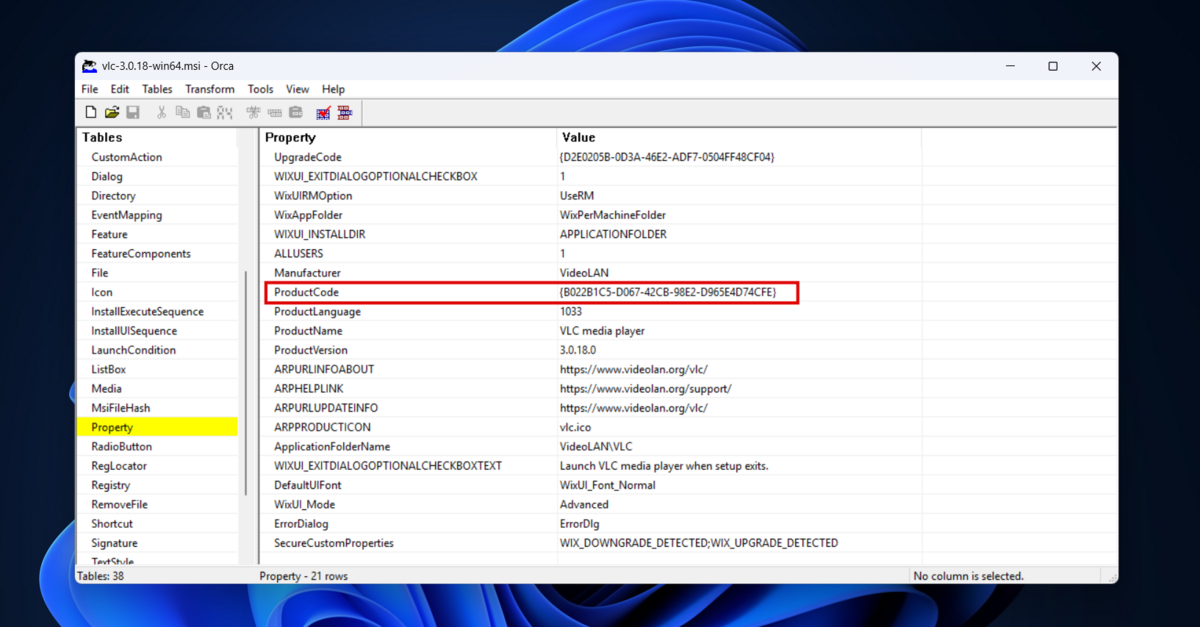Click the WixUI_Font_Normal value
The image size is (1200, 627).
608,485
